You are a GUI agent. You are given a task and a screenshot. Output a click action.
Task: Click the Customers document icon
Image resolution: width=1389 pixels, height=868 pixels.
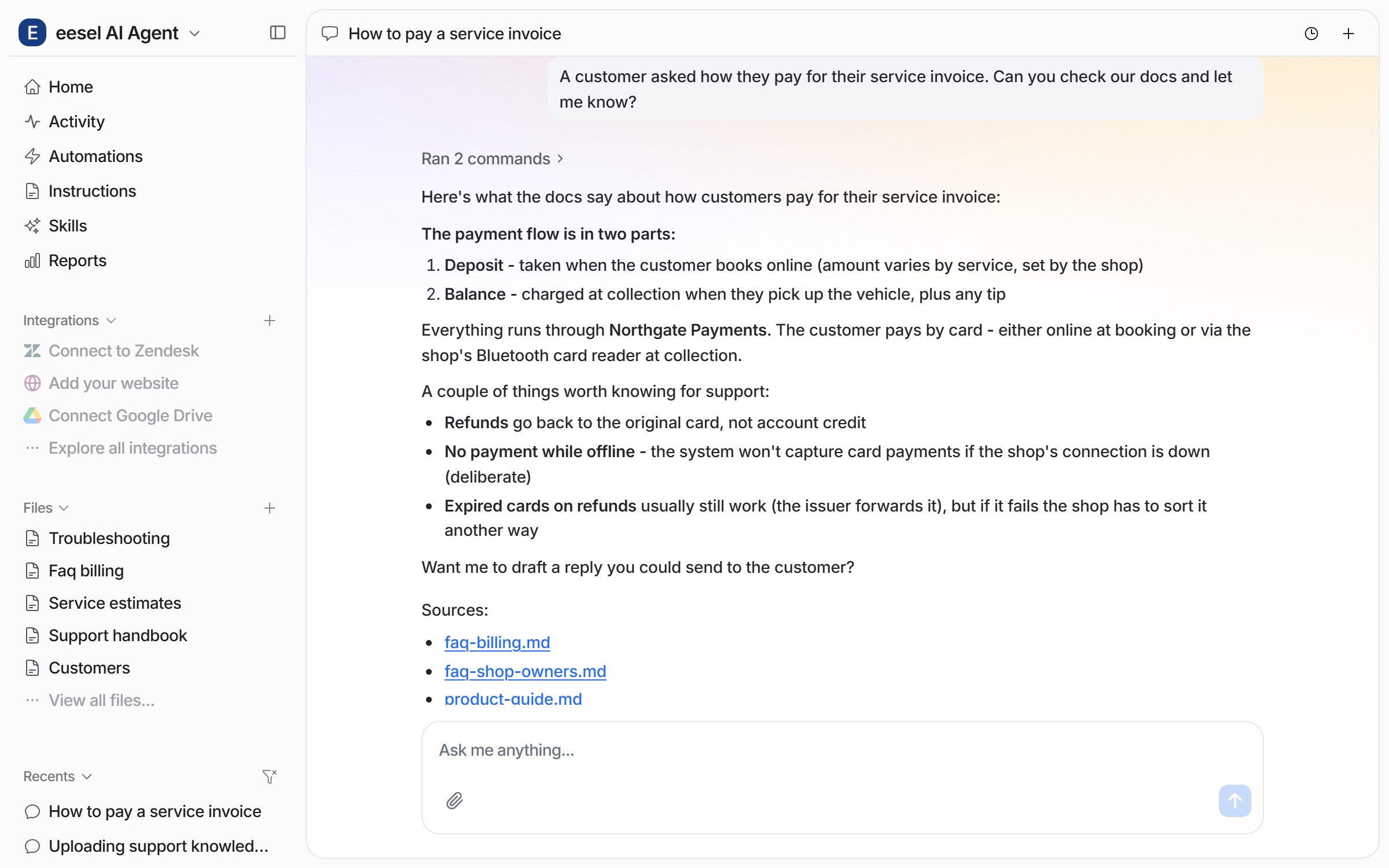[x=32, y=668]
